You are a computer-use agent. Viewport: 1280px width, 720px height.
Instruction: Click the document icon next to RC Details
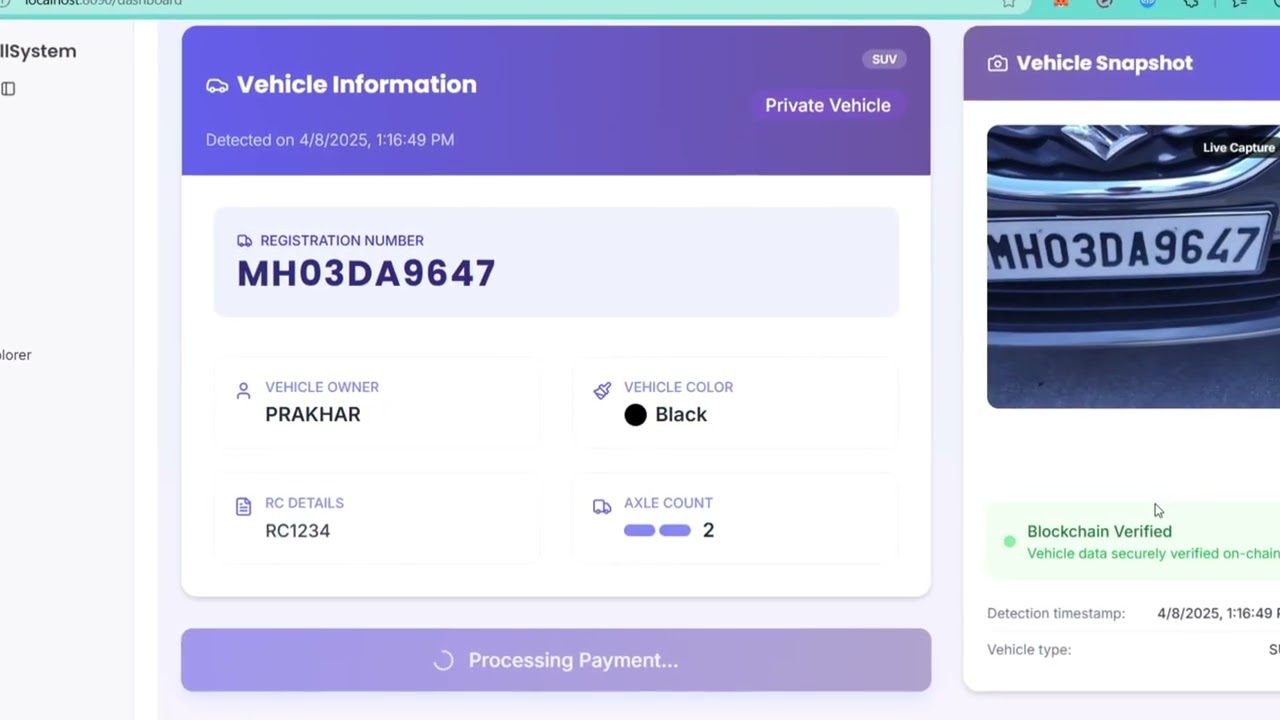pos(243,507)
